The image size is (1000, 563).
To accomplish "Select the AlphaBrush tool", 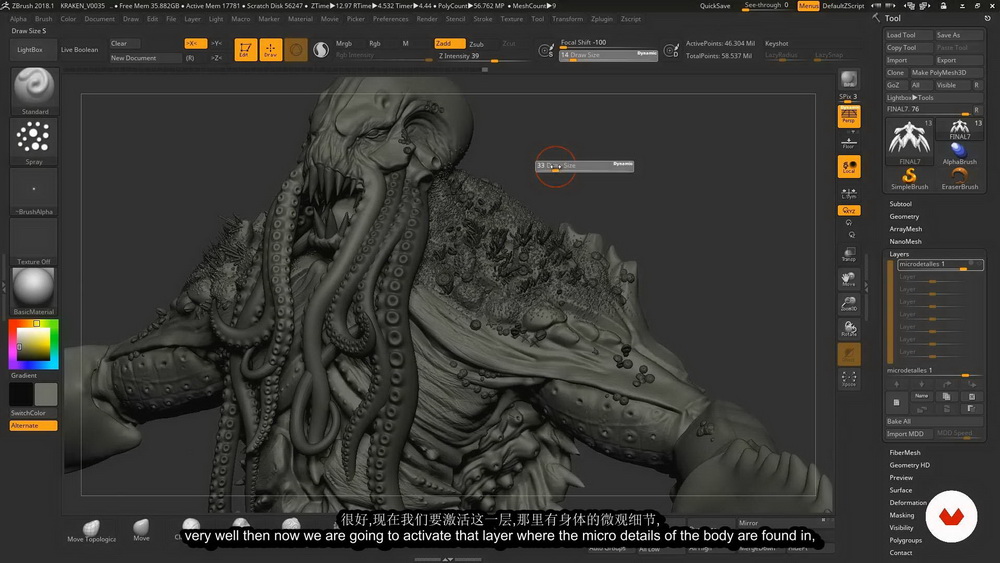I will [959, 154].
